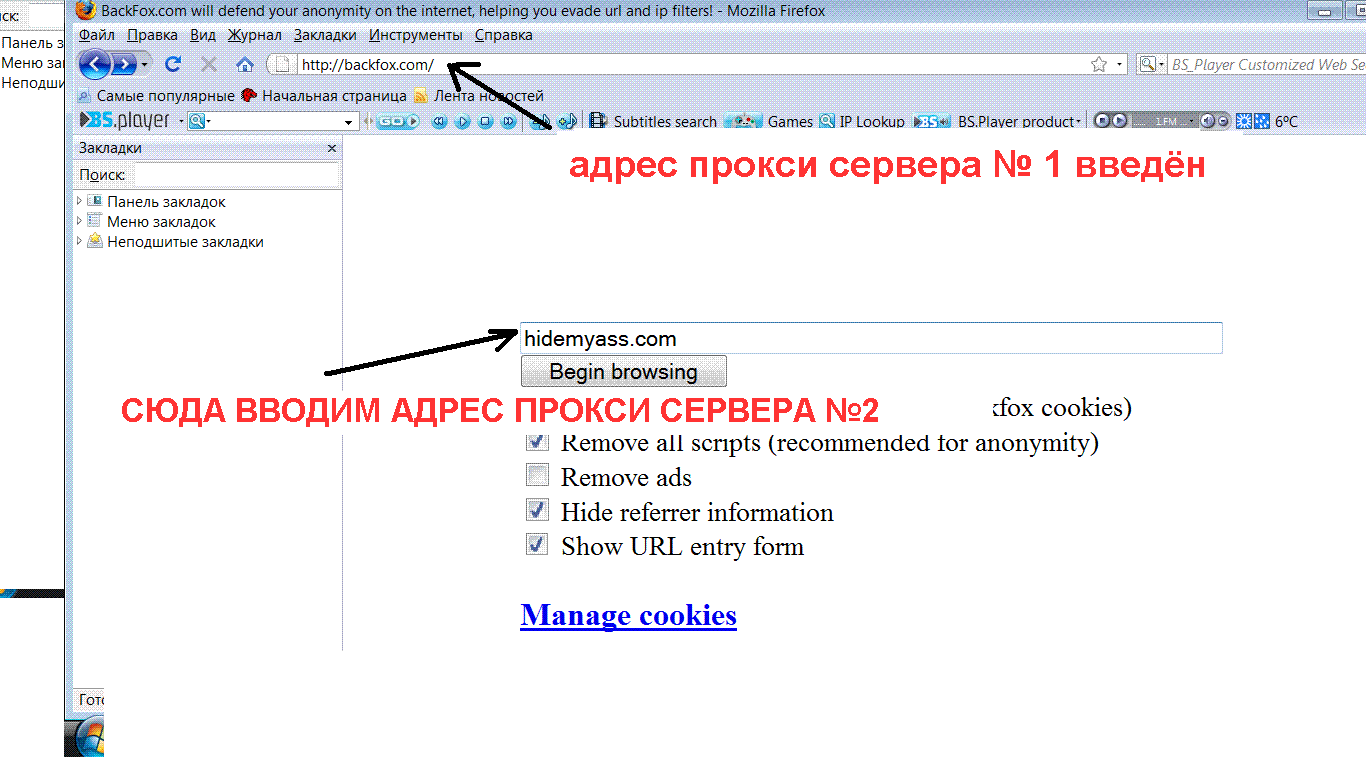The width and height of the screenshot is (1366, 768).
Task: Open the Журнал menu
Action: (x=255, y=35)
